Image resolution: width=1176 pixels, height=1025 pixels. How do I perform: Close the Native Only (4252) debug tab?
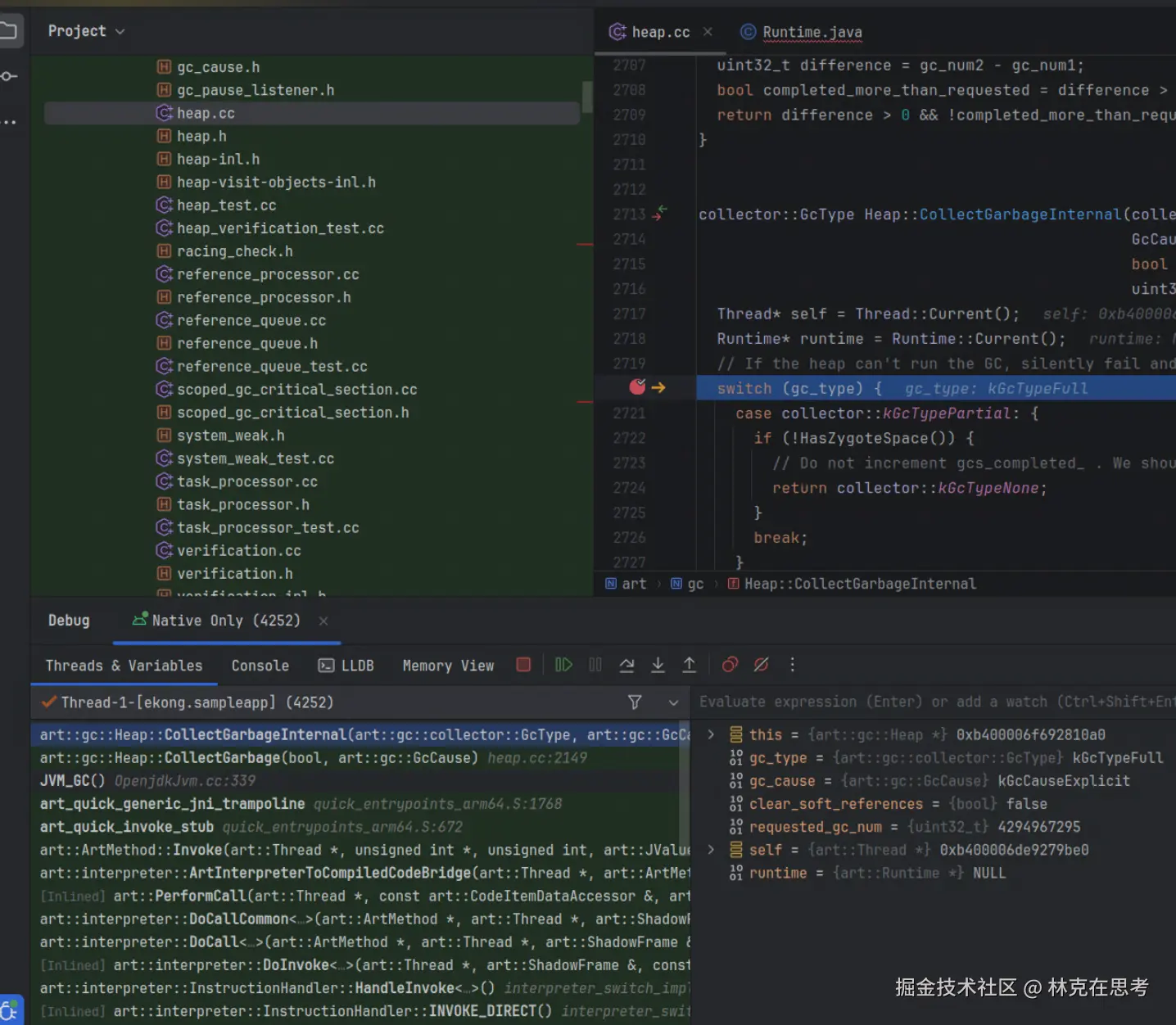[x=323, y=621]
